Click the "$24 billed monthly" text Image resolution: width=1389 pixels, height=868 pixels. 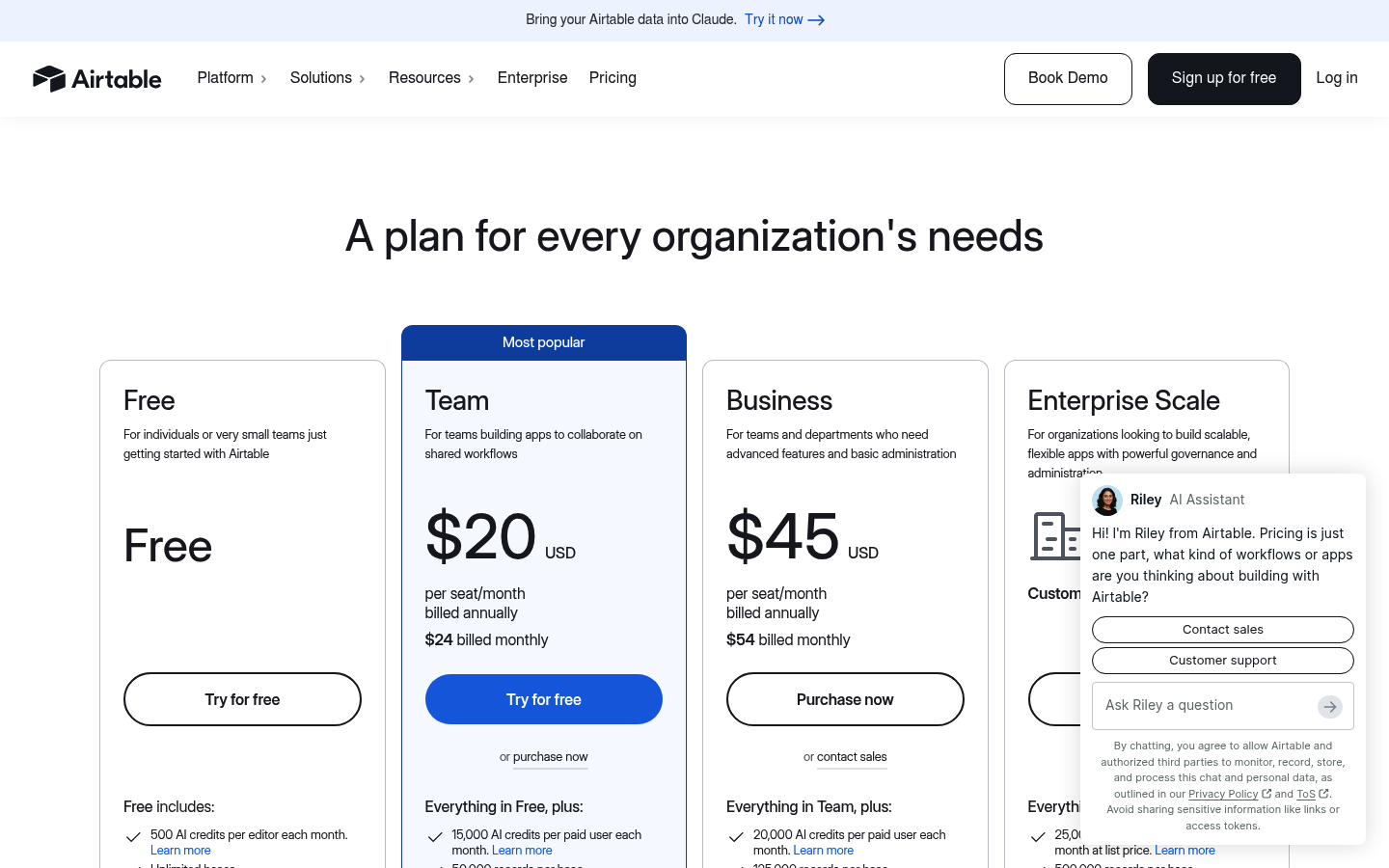point(486,640)
